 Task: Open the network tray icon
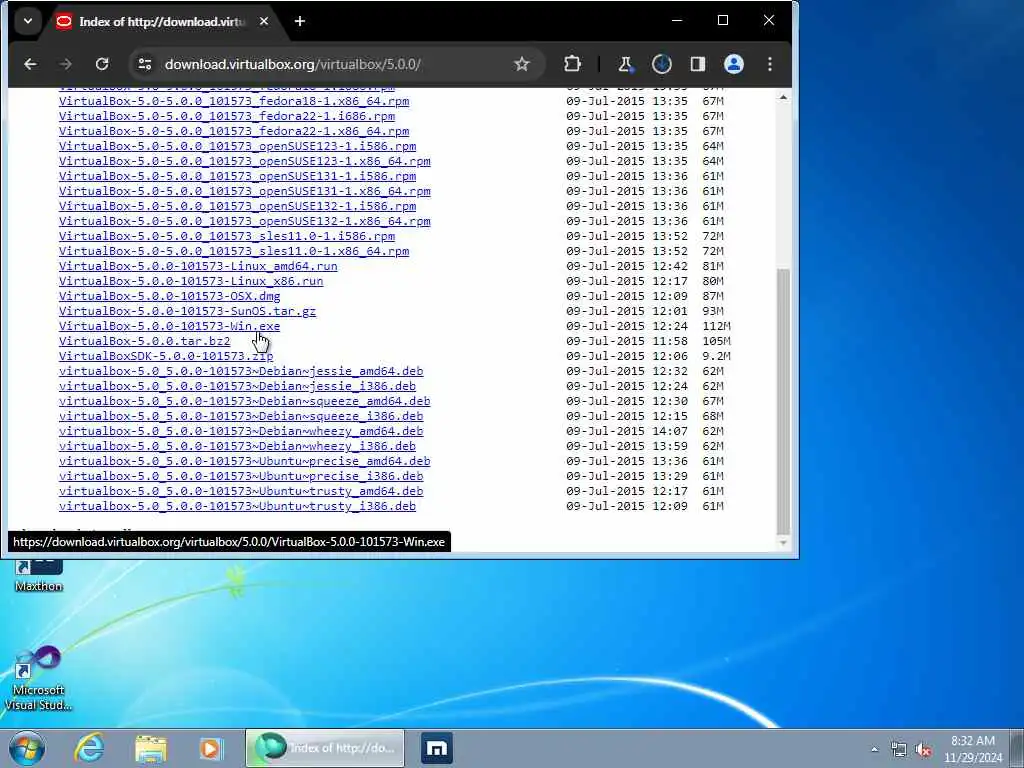click(899, 749)
